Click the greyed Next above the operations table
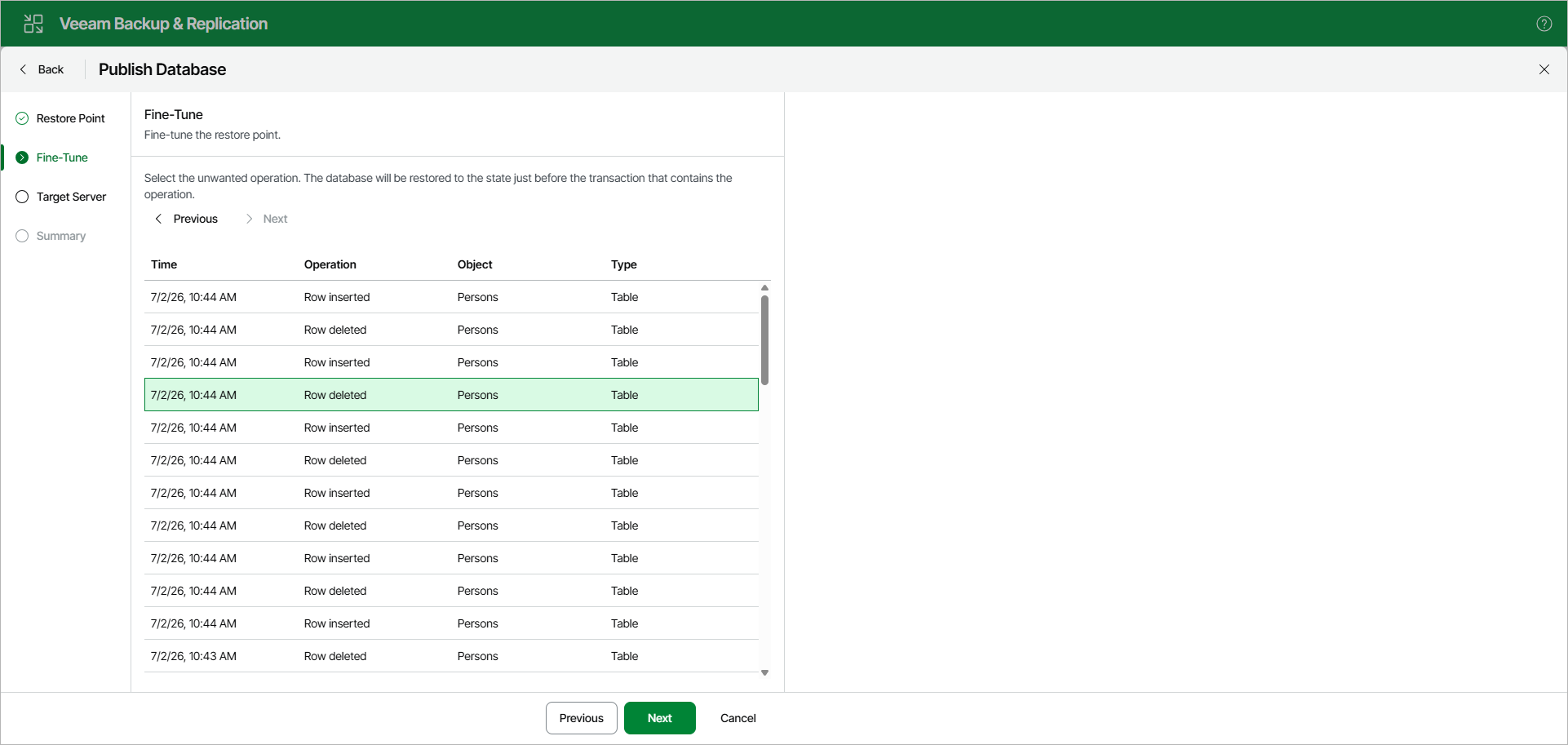1568x745 pixels. pyautogui.click(x=267, y=219)
